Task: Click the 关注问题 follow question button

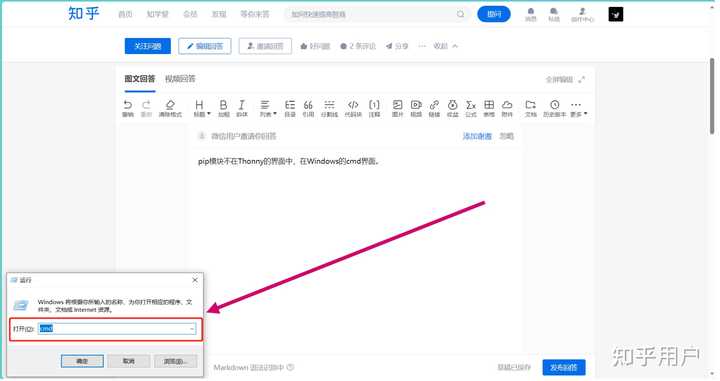Action: 147,46
